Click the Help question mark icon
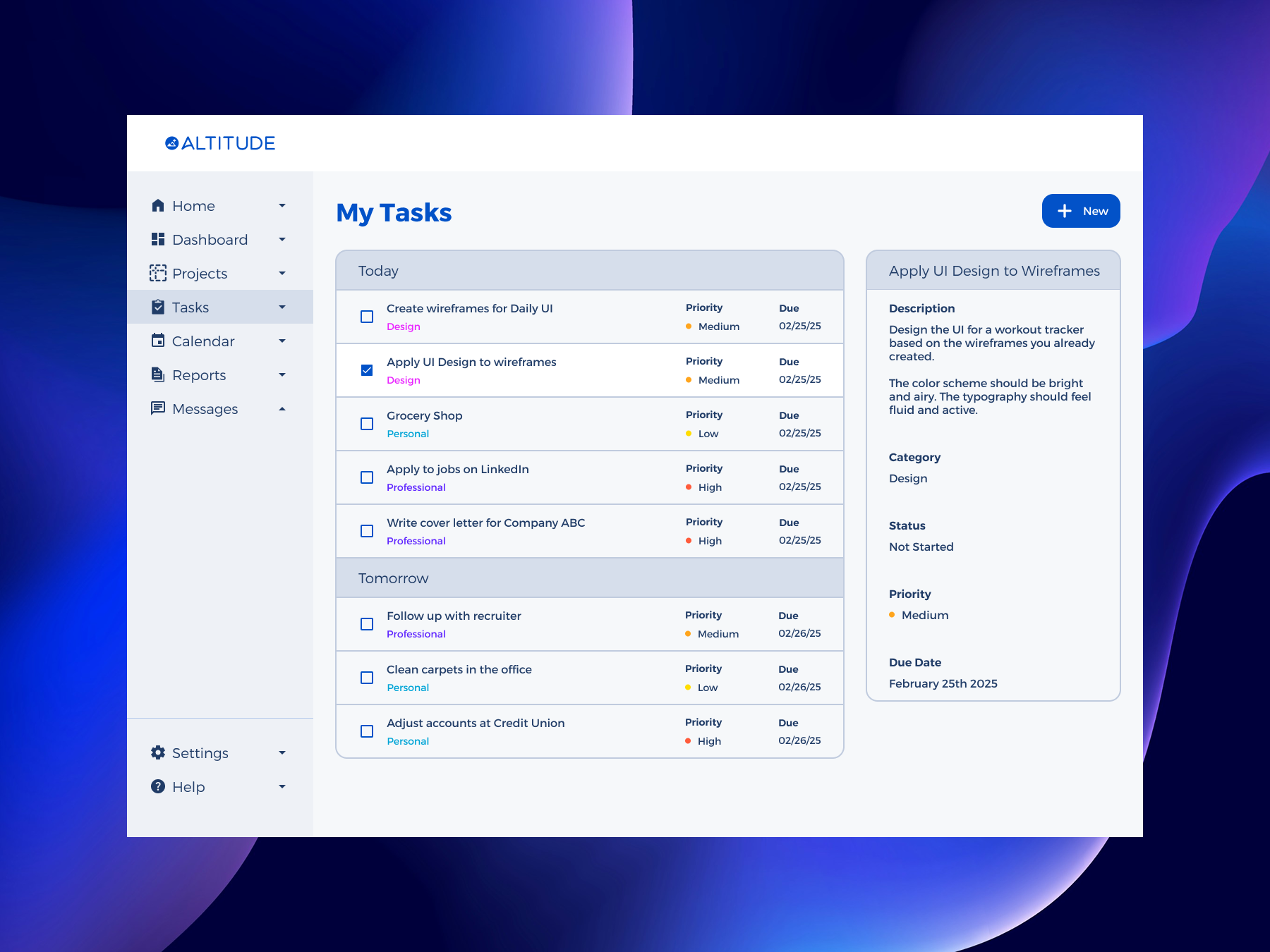Image resolution: width=1270 pixels, height=952 pixels. point(158,786)
